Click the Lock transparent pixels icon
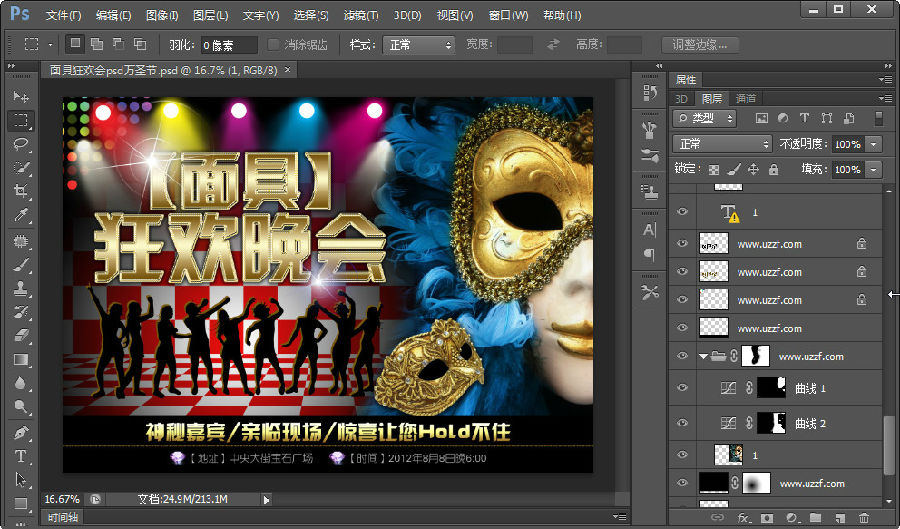 [713, 169]
